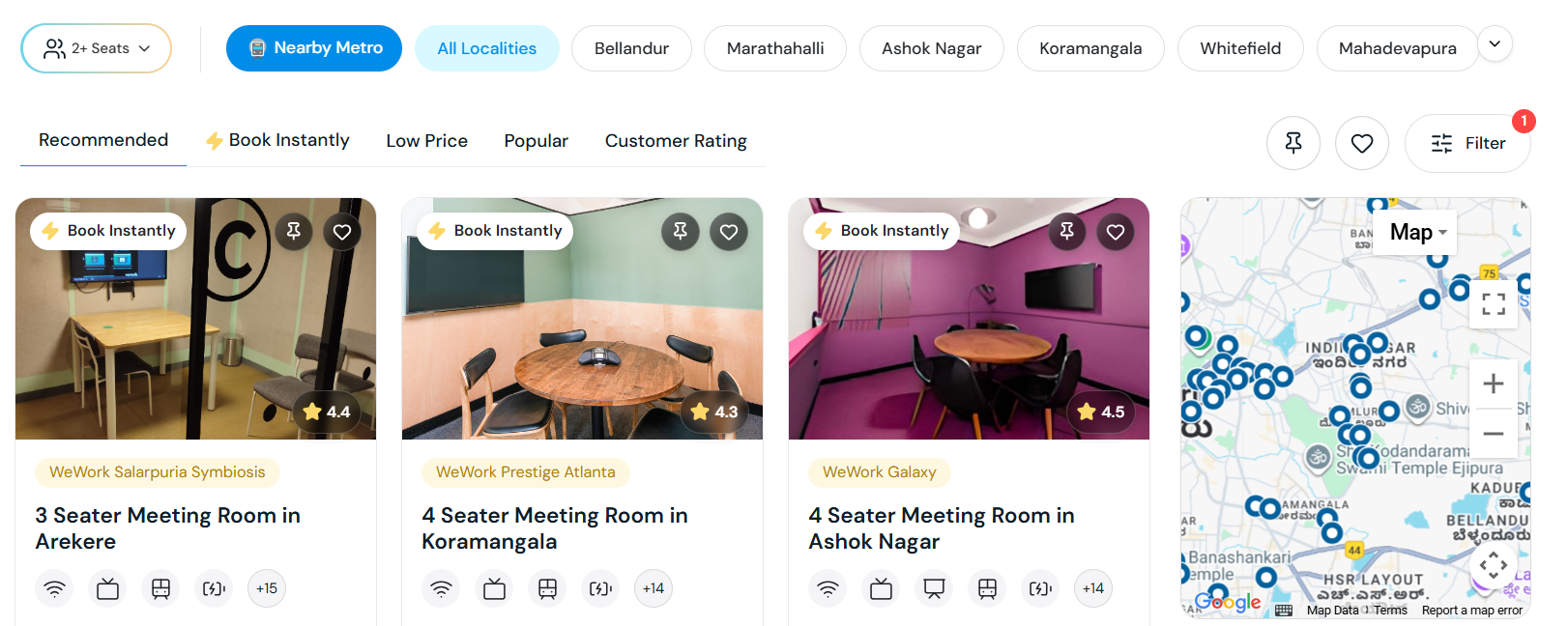This screenshot has width=1568, height=626.
Task: Zoom out on the map
Action: click(1494, 434)
